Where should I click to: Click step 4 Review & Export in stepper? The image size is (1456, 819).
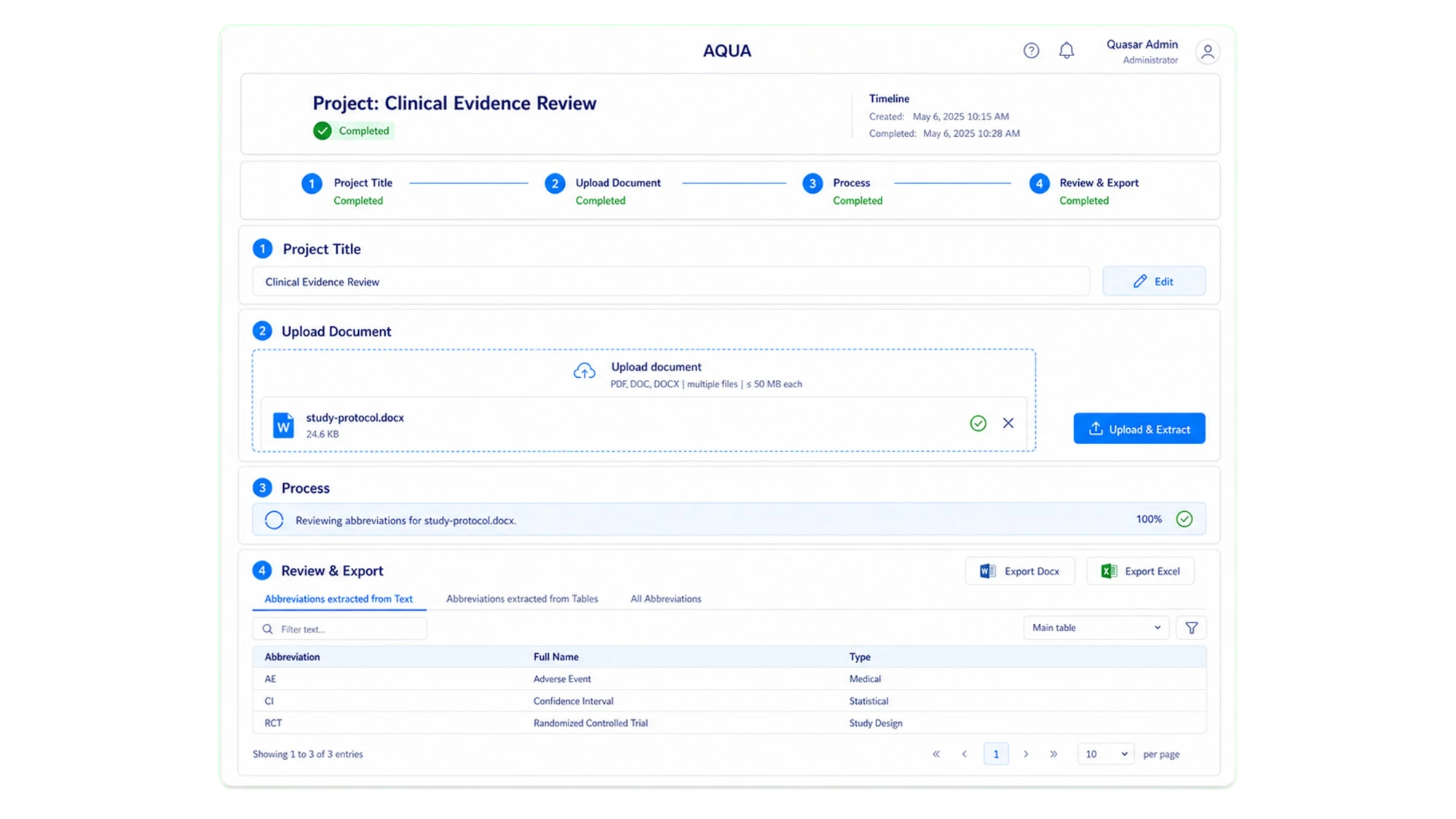[1084, 191]
